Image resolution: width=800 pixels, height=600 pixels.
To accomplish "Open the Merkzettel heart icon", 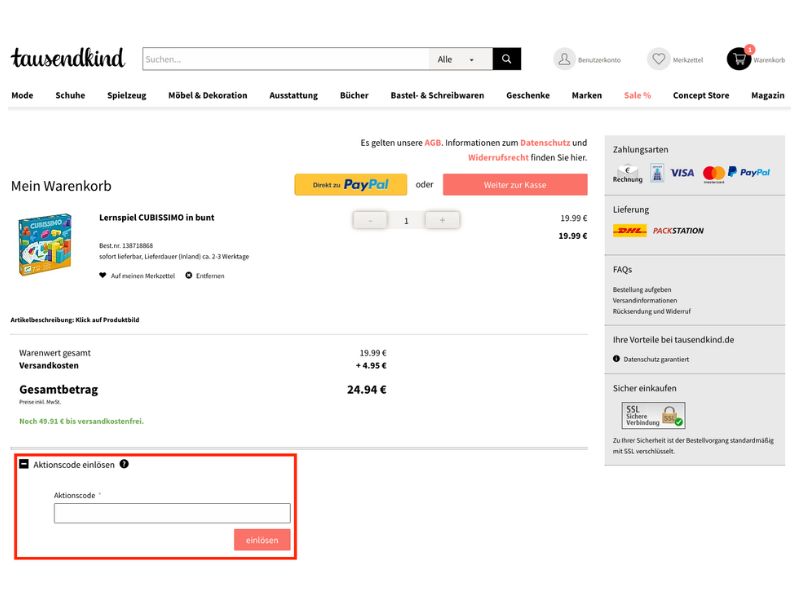I will pos(658,59).
